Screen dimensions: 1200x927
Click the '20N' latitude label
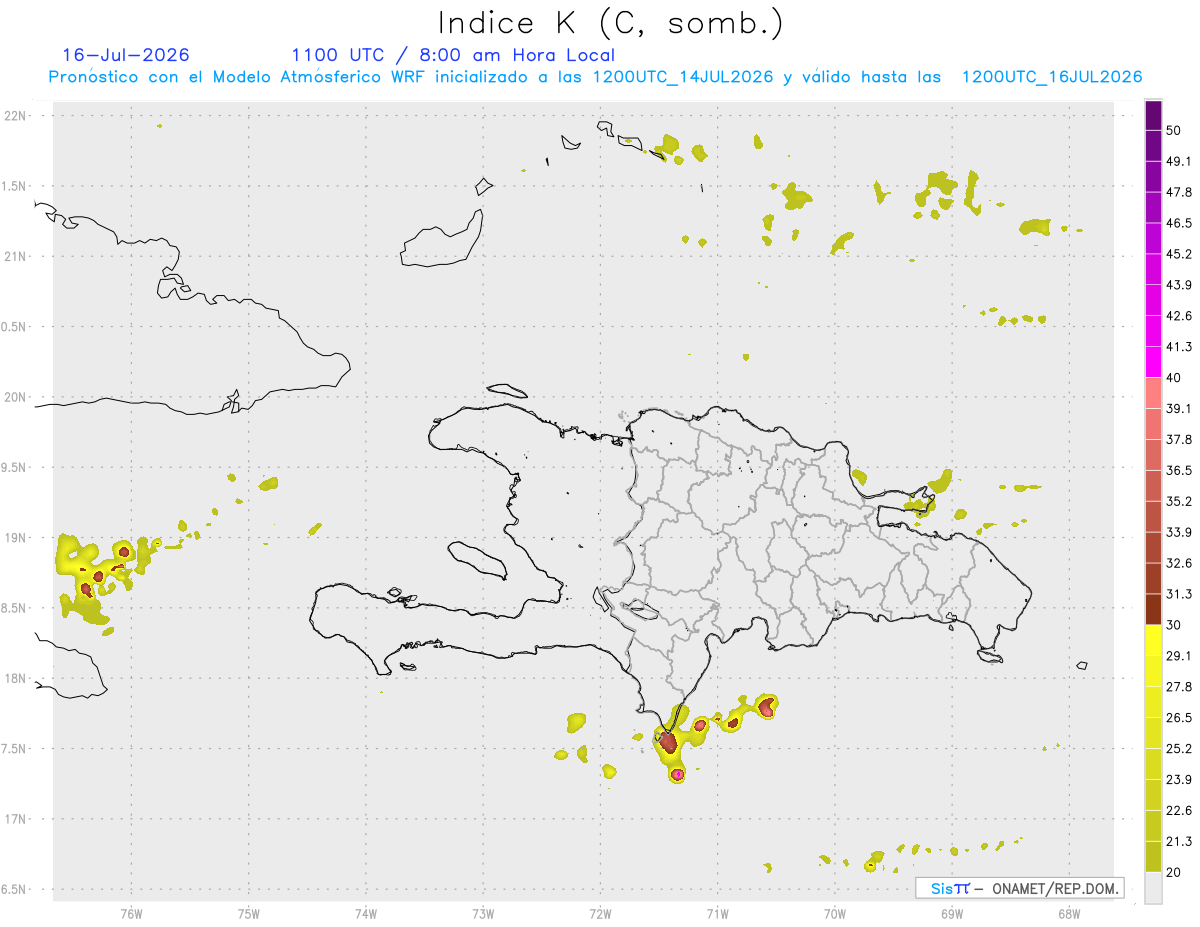17,397
